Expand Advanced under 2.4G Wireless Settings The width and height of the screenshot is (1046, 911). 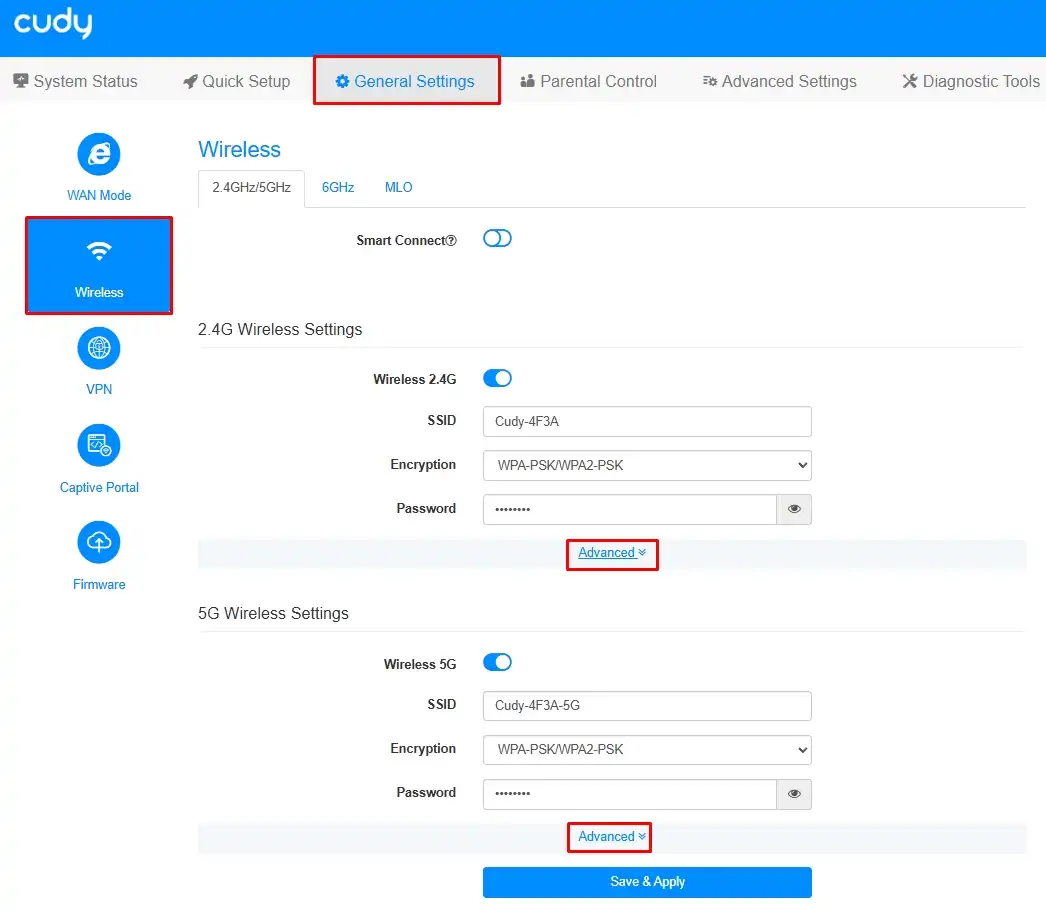pos(612,553)
